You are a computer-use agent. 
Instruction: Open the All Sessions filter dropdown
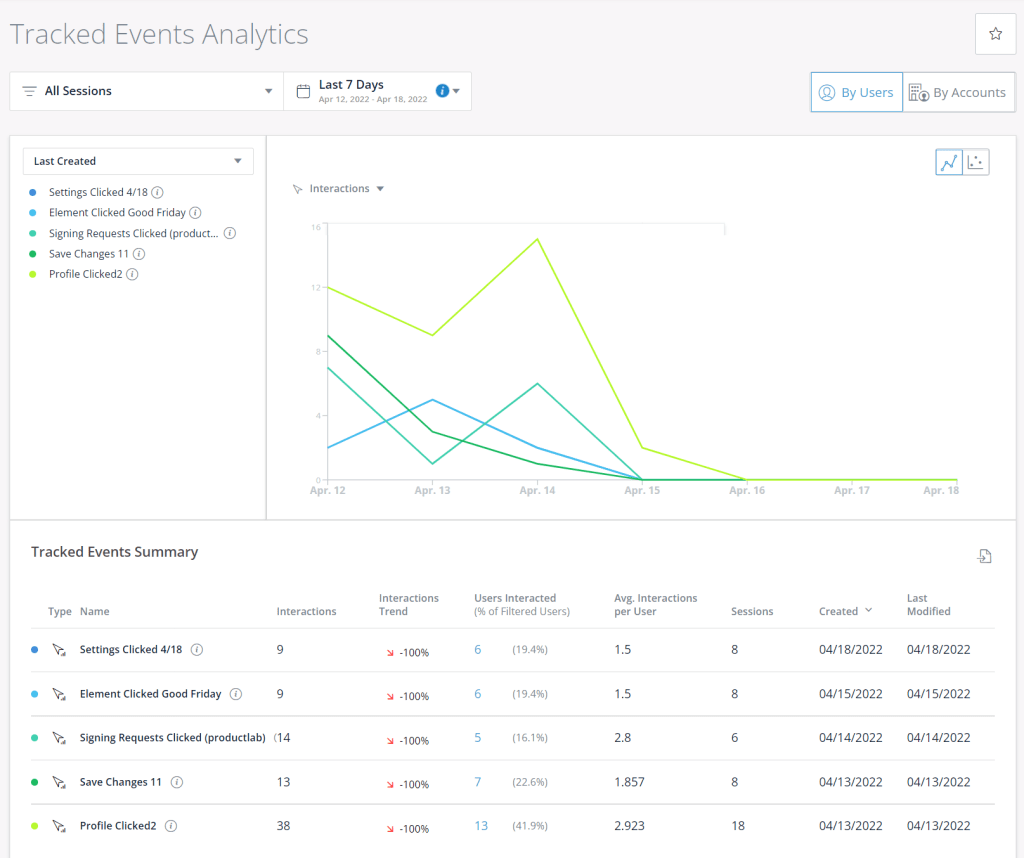click(146, 91)
